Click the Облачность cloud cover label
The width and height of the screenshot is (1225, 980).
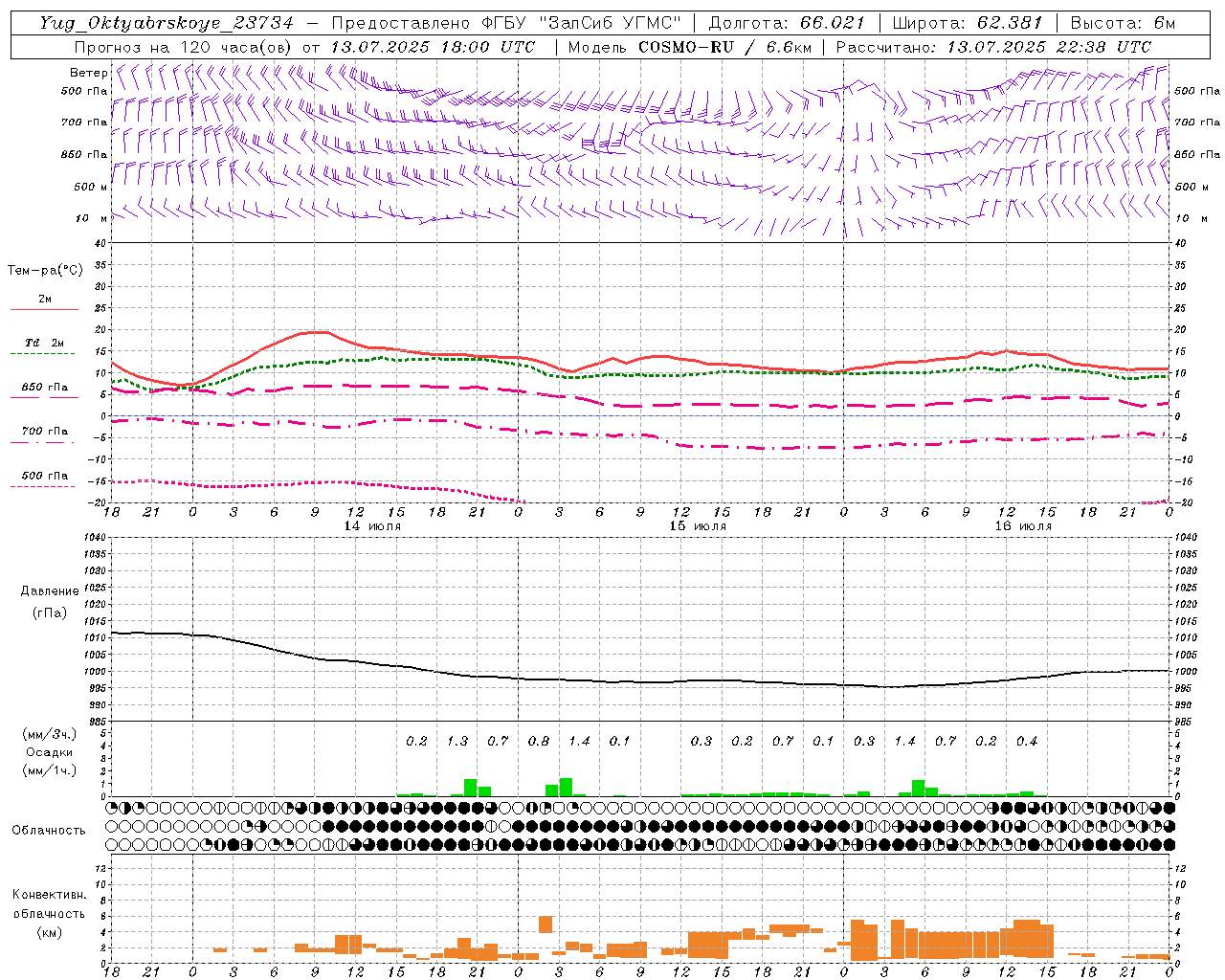pyautogui.click(x=49, y=830)
